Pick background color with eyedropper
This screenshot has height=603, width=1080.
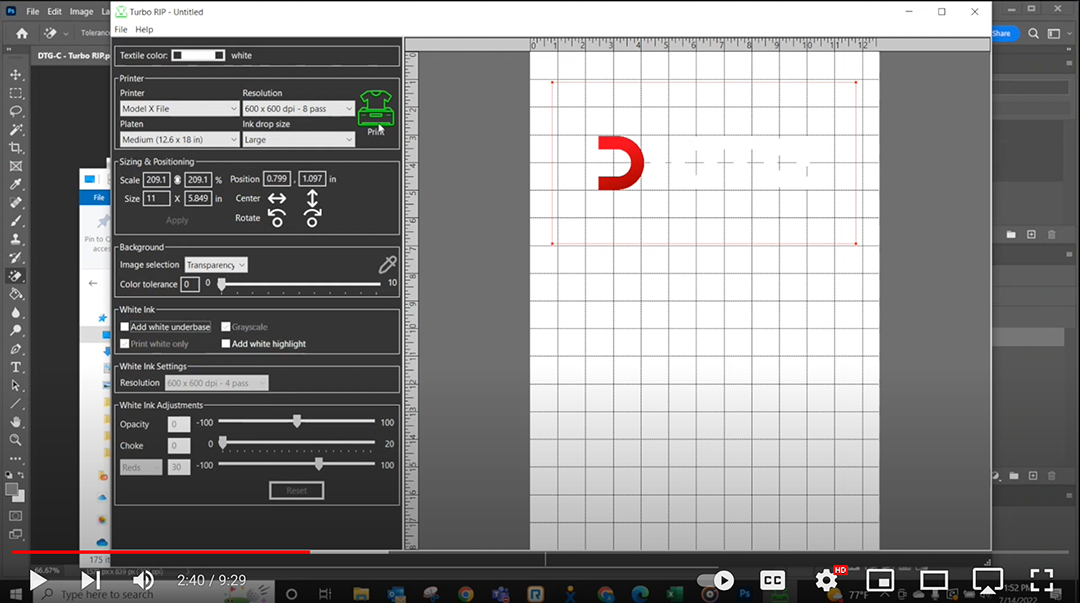[x=387, y=265]
